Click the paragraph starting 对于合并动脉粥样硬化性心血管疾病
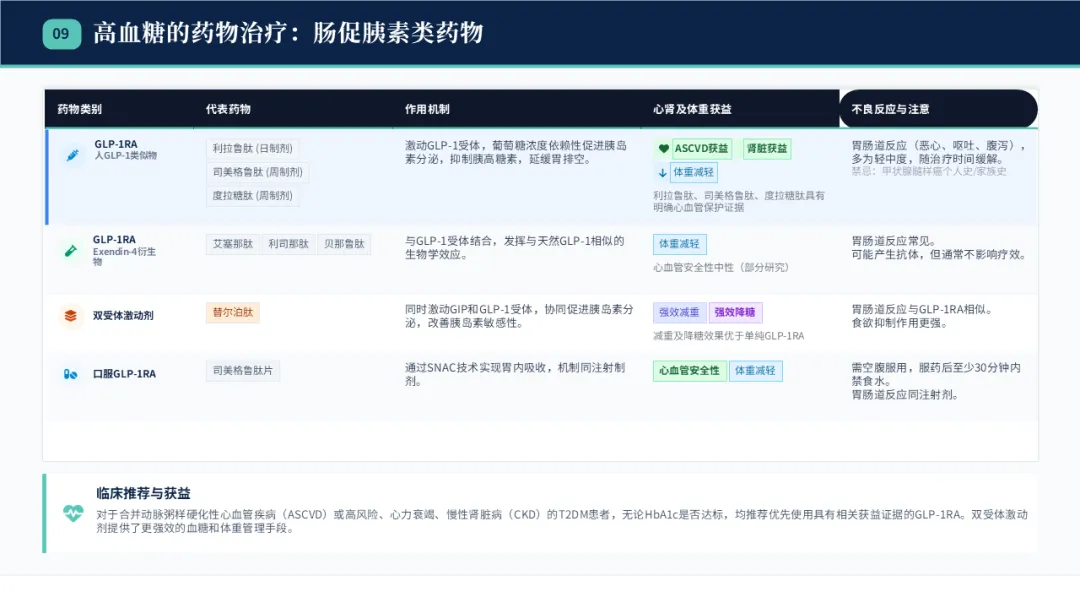1080x608 pixels. 561,521
